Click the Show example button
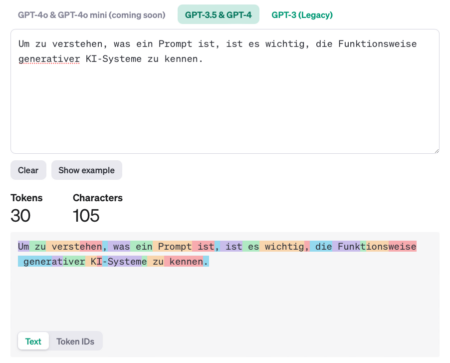The width and height of the screenshot is (450, 363). (87, 170)
